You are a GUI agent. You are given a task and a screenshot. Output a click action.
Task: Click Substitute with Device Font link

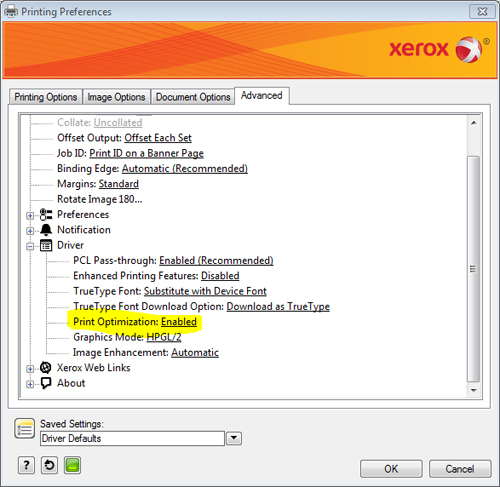(205, 291)
